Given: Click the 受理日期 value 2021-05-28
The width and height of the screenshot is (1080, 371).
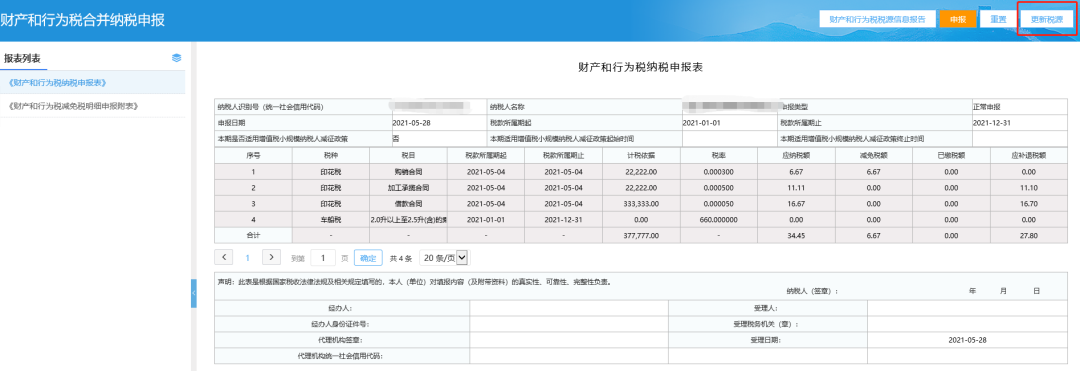Looking at the screenshot, I should pos(968,340).
